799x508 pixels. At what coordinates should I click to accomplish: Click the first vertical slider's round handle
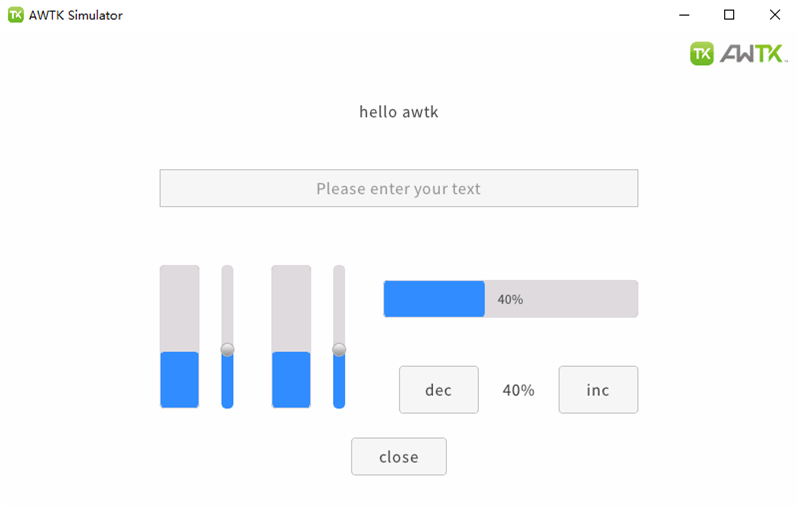coord(227,349)
